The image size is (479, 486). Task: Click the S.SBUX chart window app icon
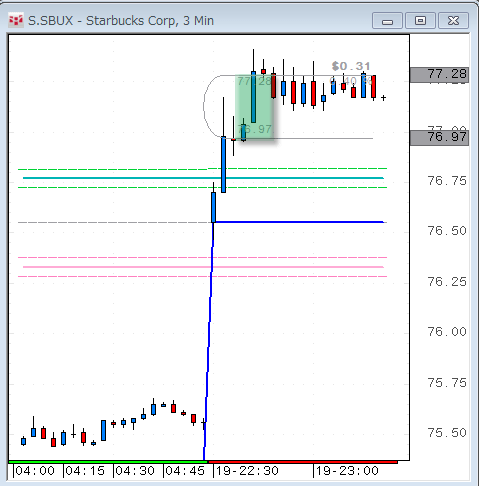(x=16, y=21)
